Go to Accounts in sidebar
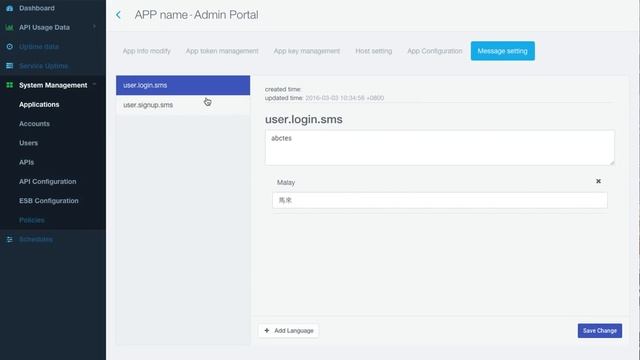Viewport: 640px width, 360px height. 34,124
